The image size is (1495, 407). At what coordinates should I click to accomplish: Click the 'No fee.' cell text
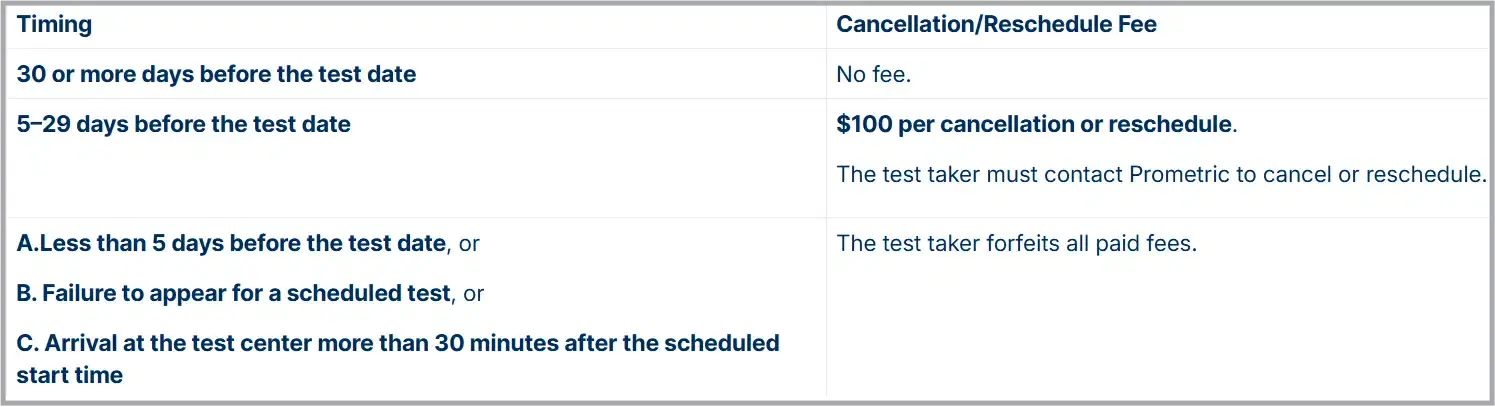[873, 74]
